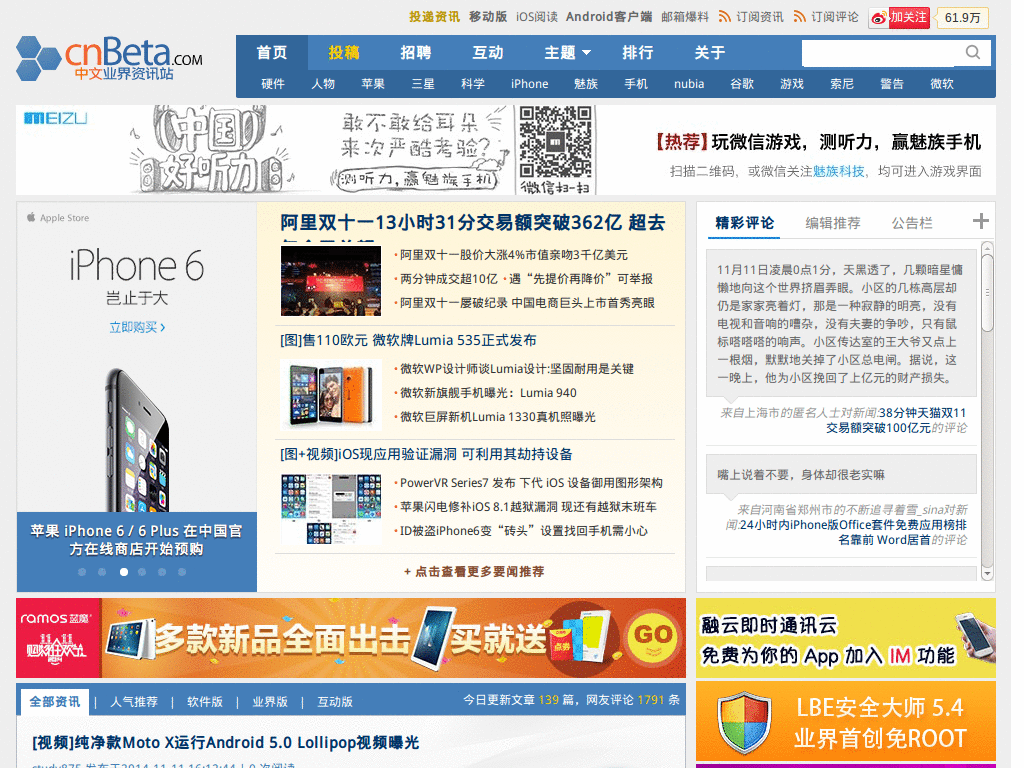Click the Alibaba event thumbnail
The width and height of the screenshot is (1024, 768).
click(330, 281)
